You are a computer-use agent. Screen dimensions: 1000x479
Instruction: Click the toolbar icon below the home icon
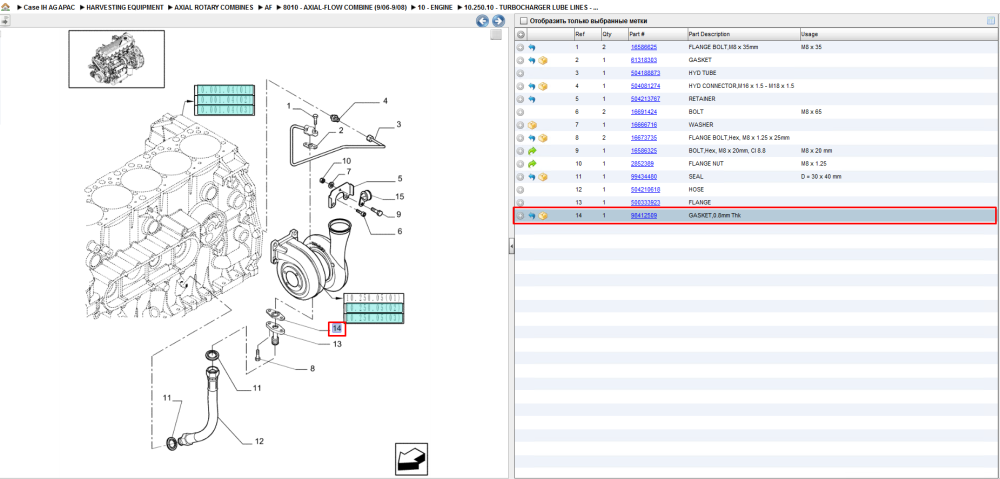click(5, 20)
